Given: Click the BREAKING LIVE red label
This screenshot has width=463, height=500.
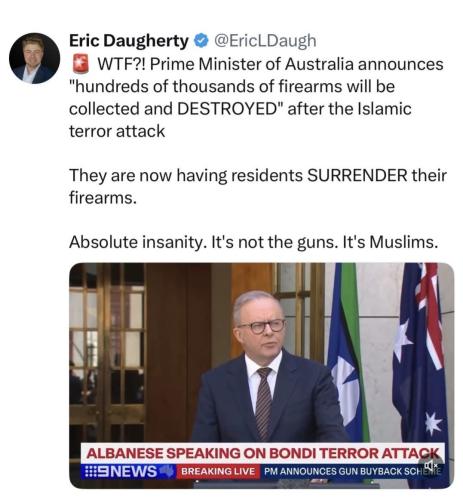Looking at the screenshot, I should click(x=218, y=471).
